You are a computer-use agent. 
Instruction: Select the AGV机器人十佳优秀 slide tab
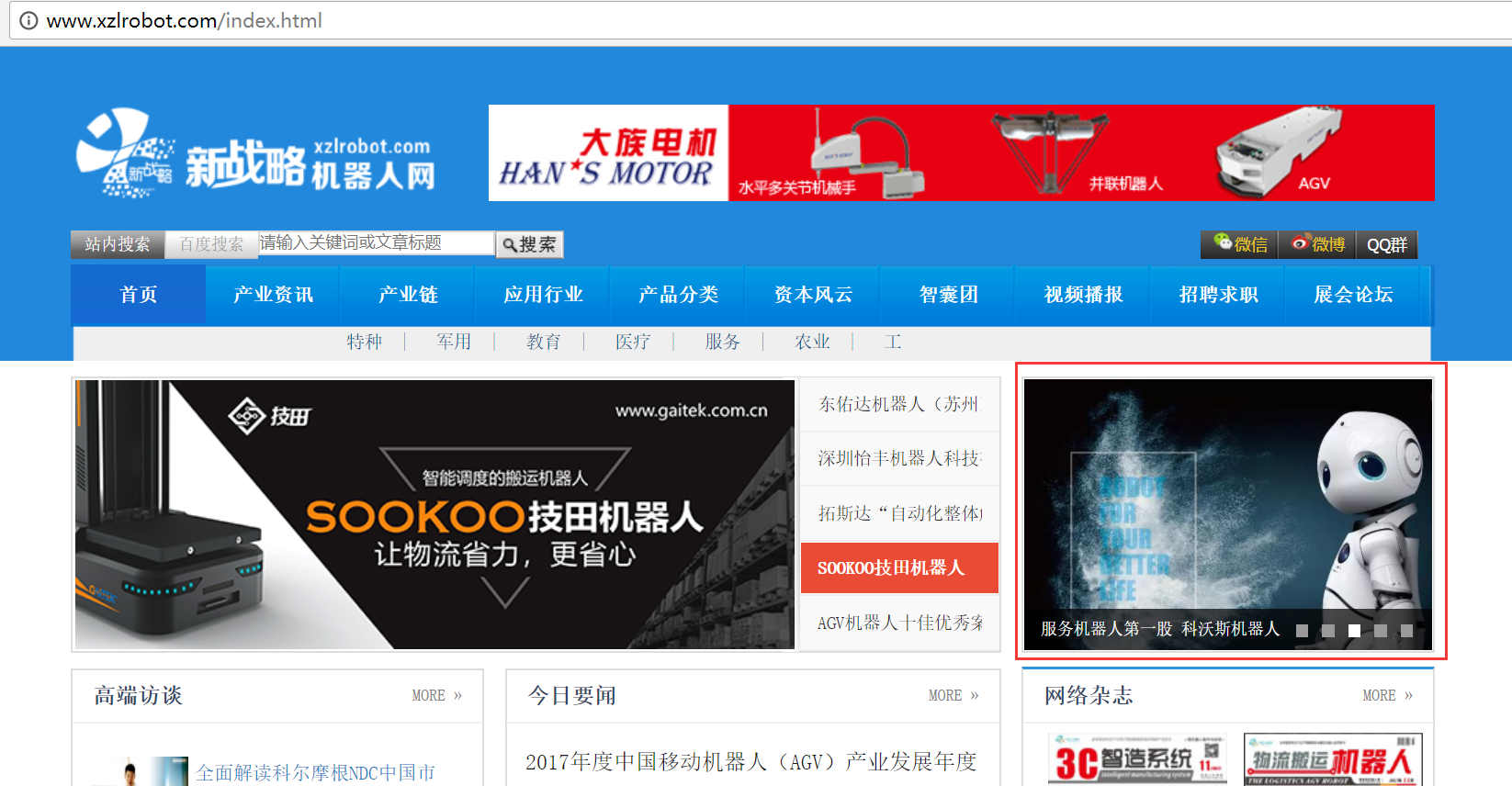click(x=899, y=623)
